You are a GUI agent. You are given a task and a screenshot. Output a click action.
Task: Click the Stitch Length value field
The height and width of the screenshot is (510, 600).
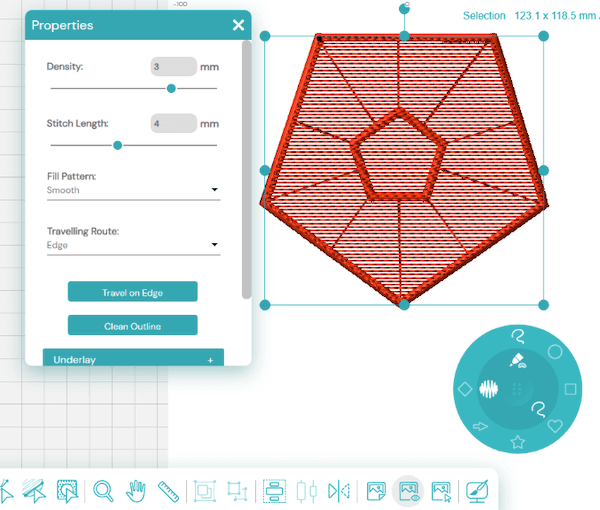[174, 124]
